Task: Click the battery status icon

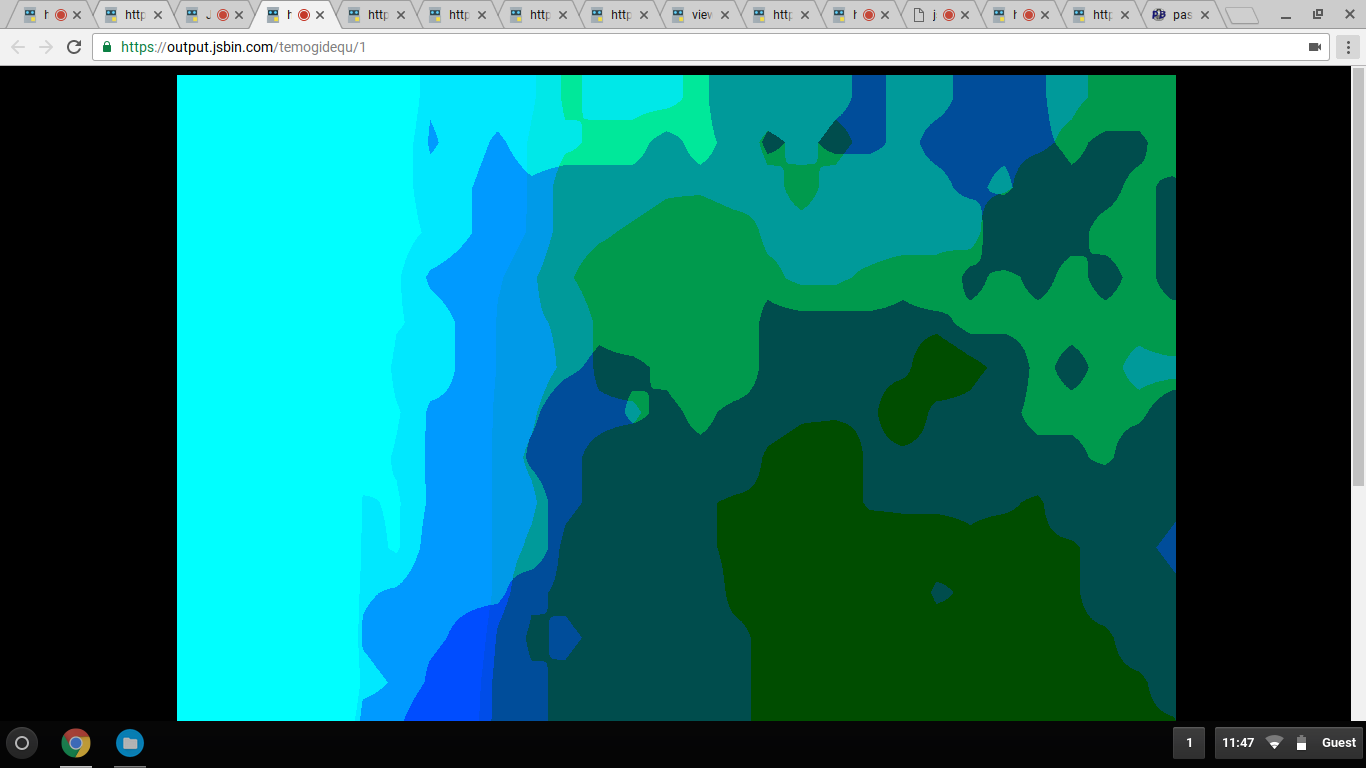Action: coord(1301,743)
